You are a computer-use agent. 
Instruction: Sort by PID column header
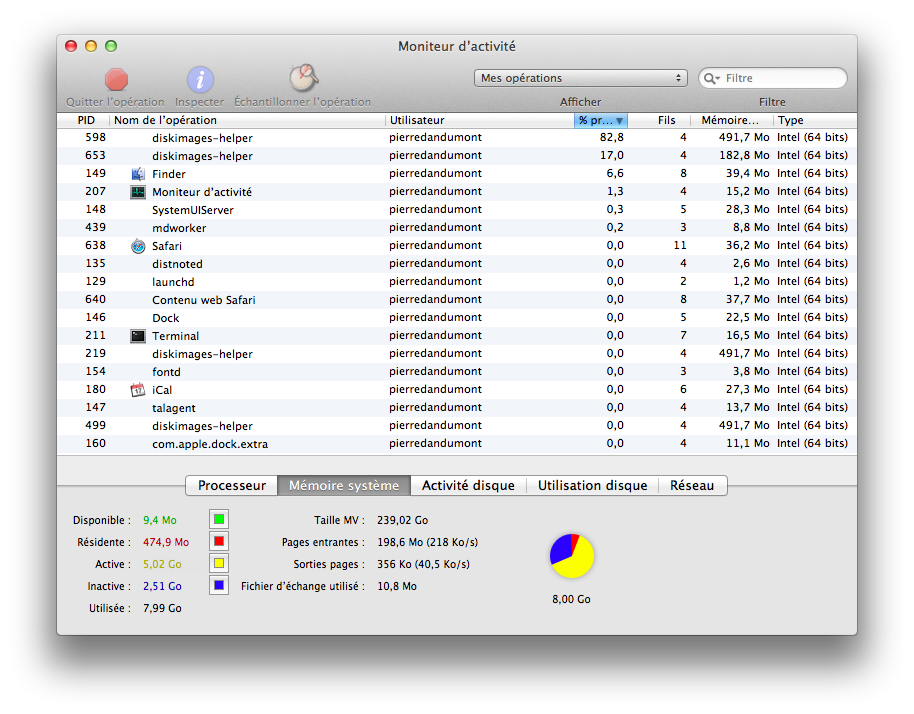pyautogui.click(x=83, y=120)
